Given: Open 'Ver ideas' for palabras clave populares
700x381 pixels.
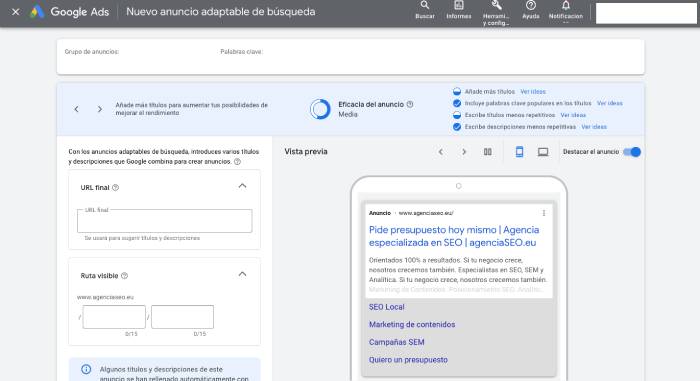Looking at the screenshot, I should click(x=609, y=103).
